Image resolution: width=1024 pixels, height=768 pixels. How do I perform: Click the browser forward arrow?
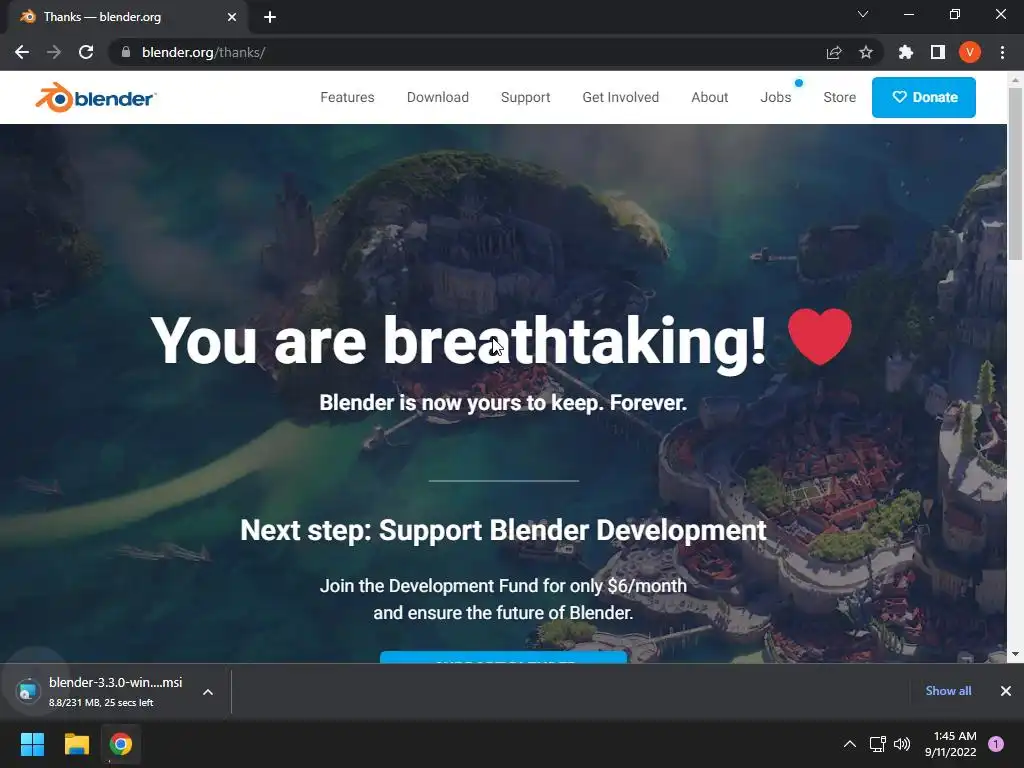(x=54, y=52)
